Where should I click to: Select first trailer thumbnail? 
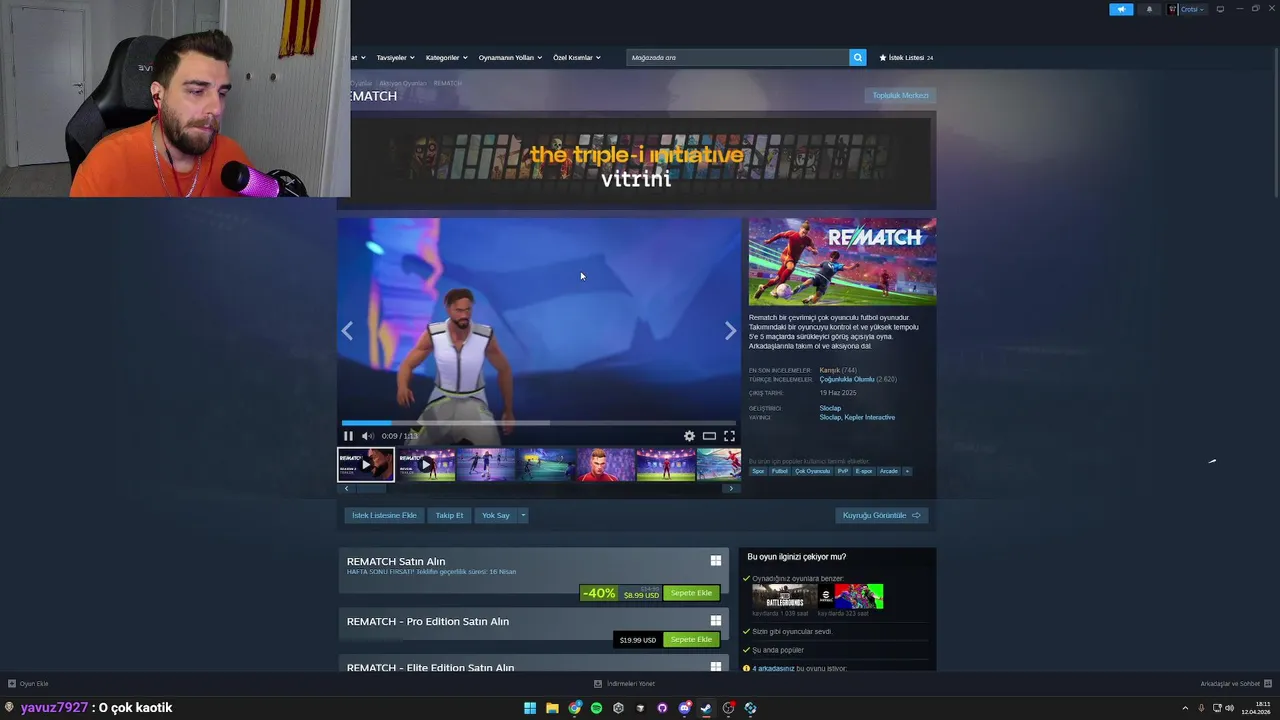click(366, 464)
